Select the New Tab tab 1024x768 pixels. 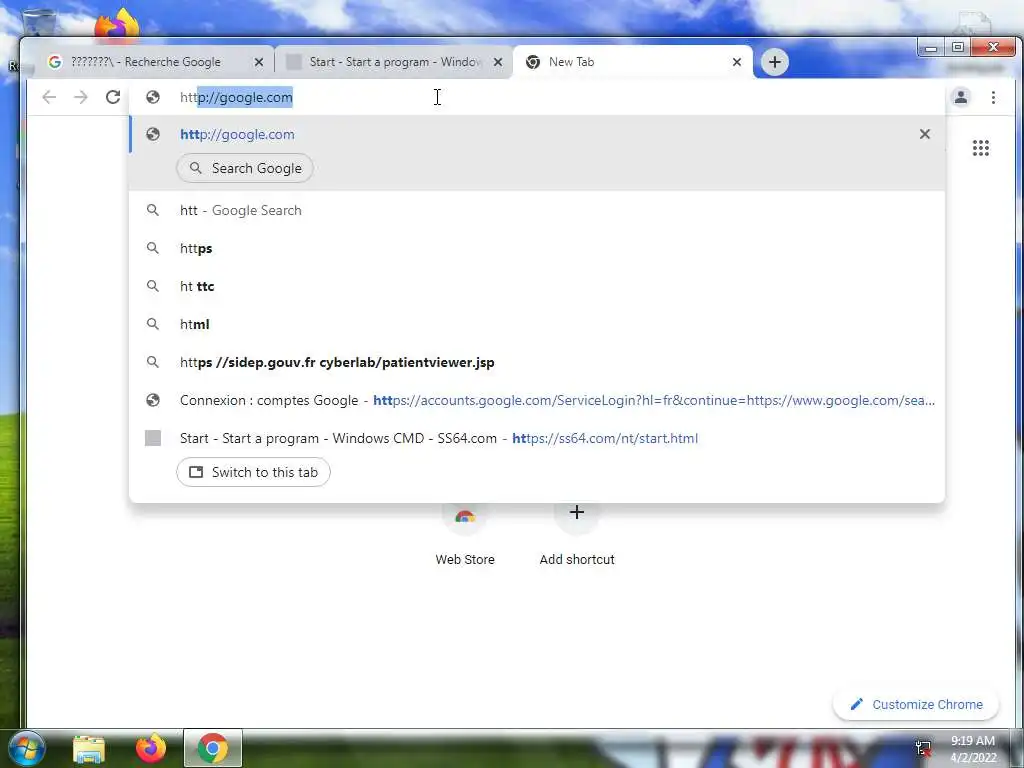tap(633, 62)
